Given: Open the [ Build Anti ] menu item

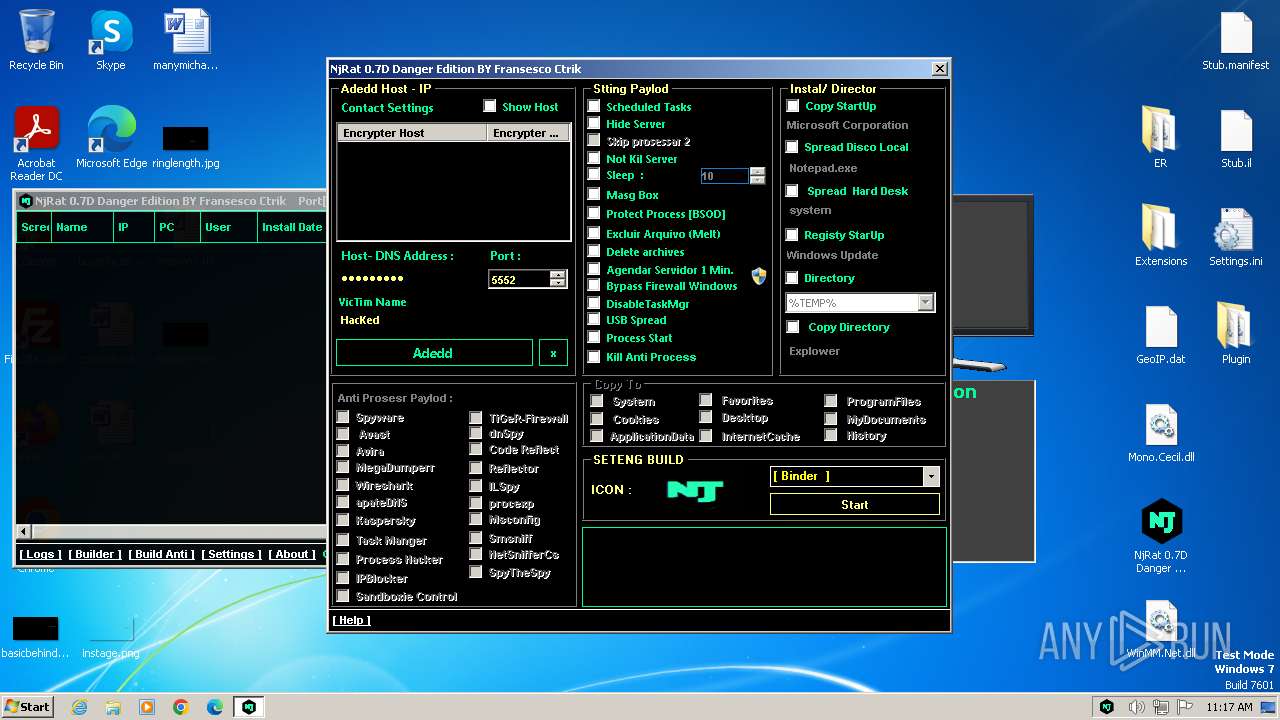Looking at the screenshot, I should point(162,554).
